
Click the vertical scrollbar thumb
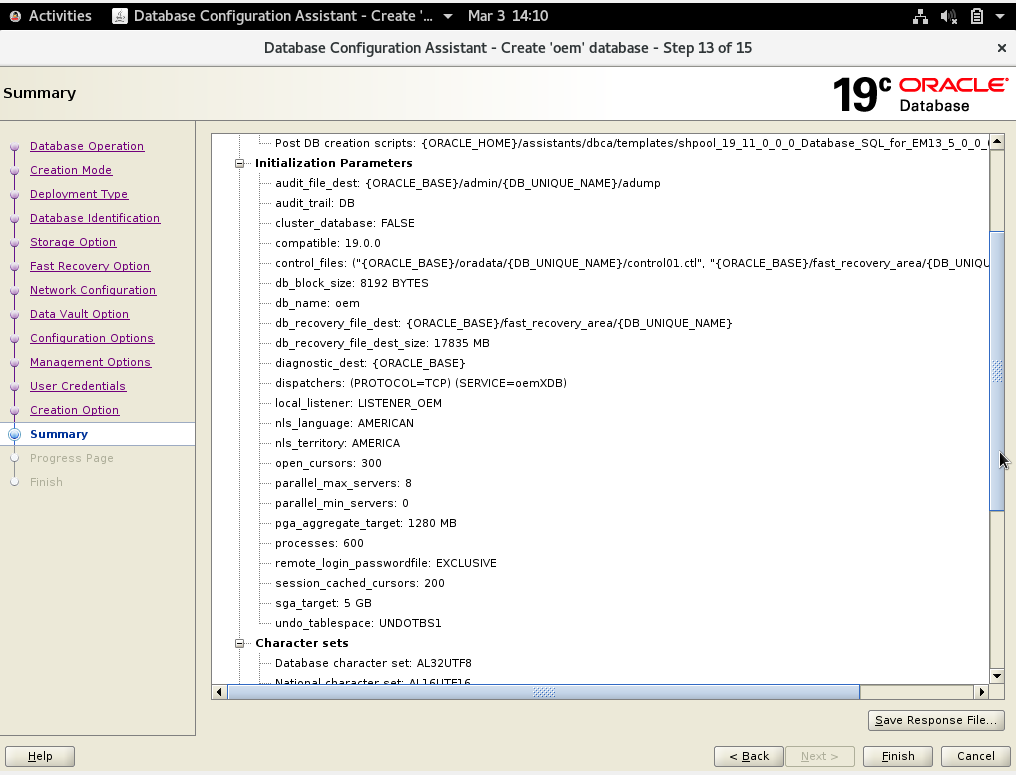click(997, 371)
